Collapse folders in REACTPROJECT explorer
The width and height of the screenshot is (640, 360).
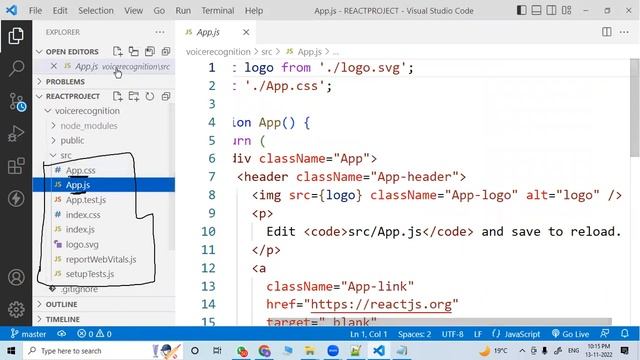point(166,96)
